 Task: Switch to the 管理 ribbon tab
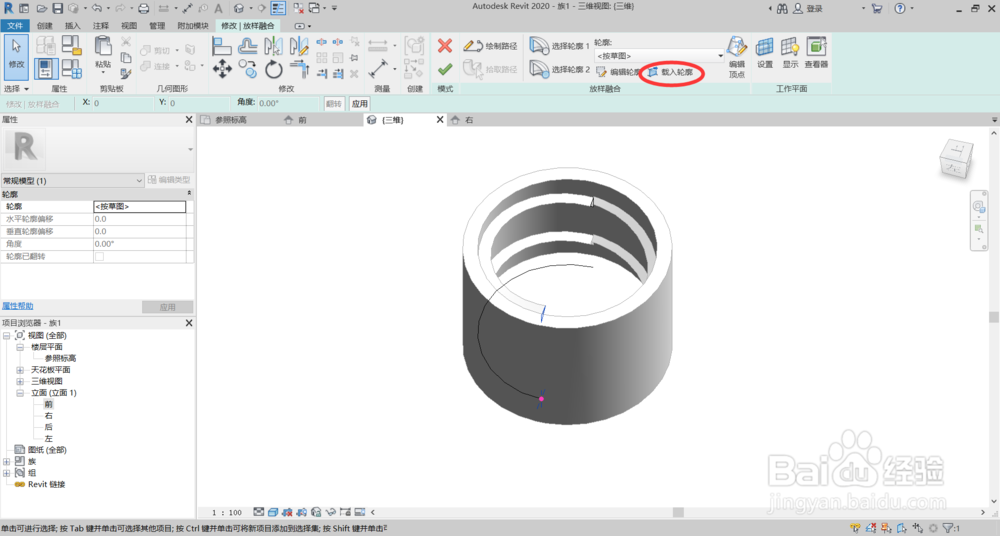157,26
